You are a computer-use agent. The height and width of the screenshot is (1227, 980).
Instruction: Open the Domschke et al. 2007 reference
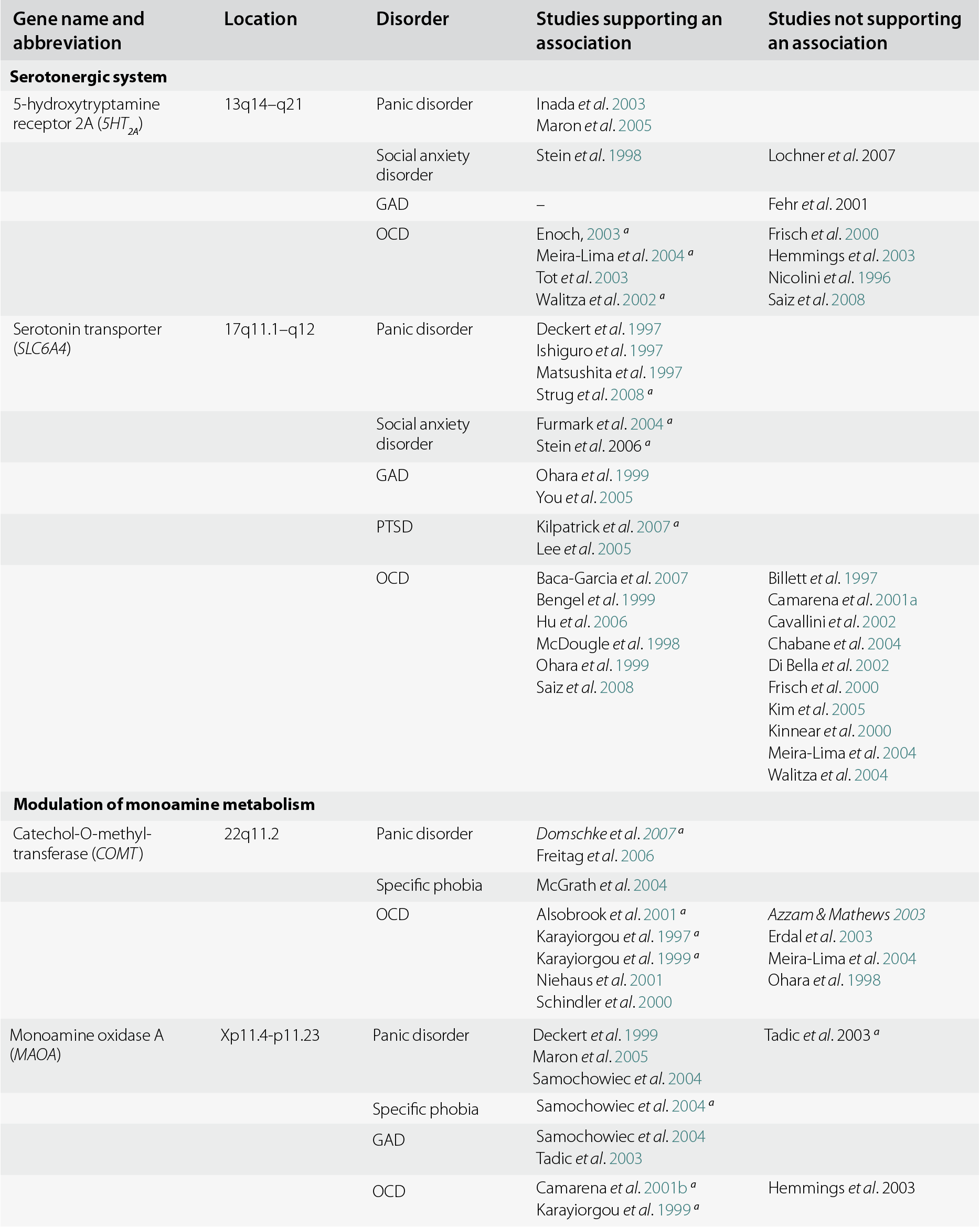pos(659,834)
